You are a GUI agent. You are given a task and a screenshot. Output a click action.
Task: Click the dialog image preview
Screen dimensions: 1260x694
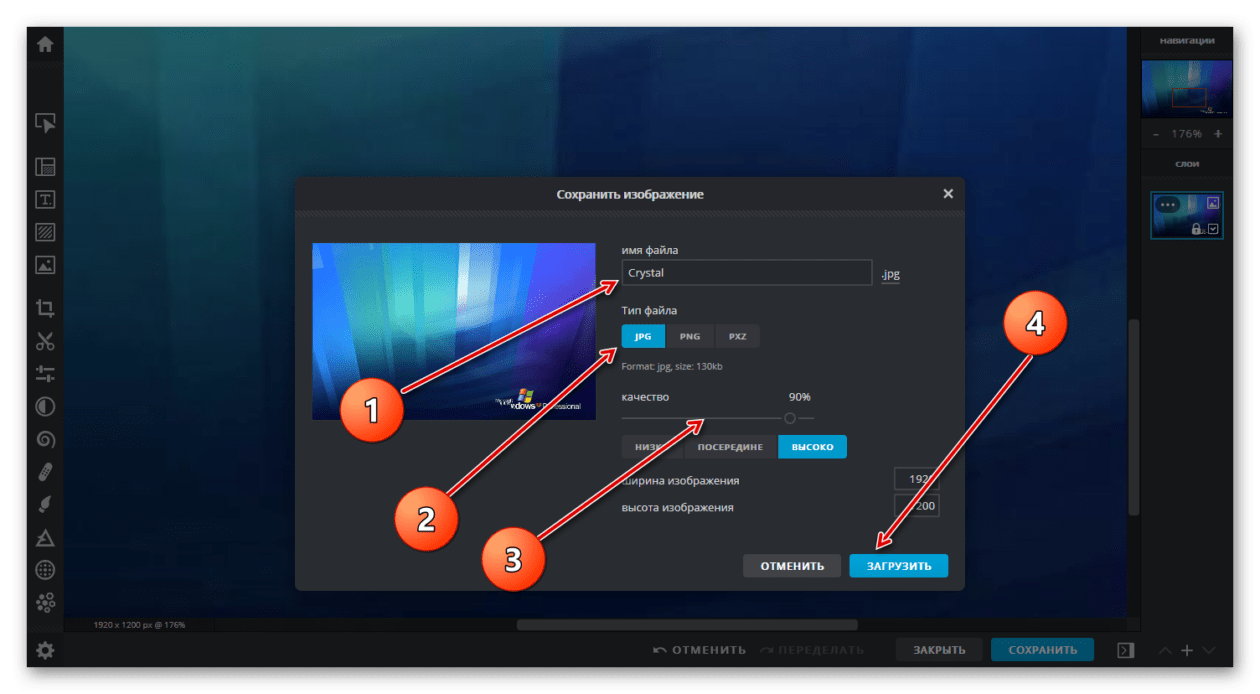454,331
